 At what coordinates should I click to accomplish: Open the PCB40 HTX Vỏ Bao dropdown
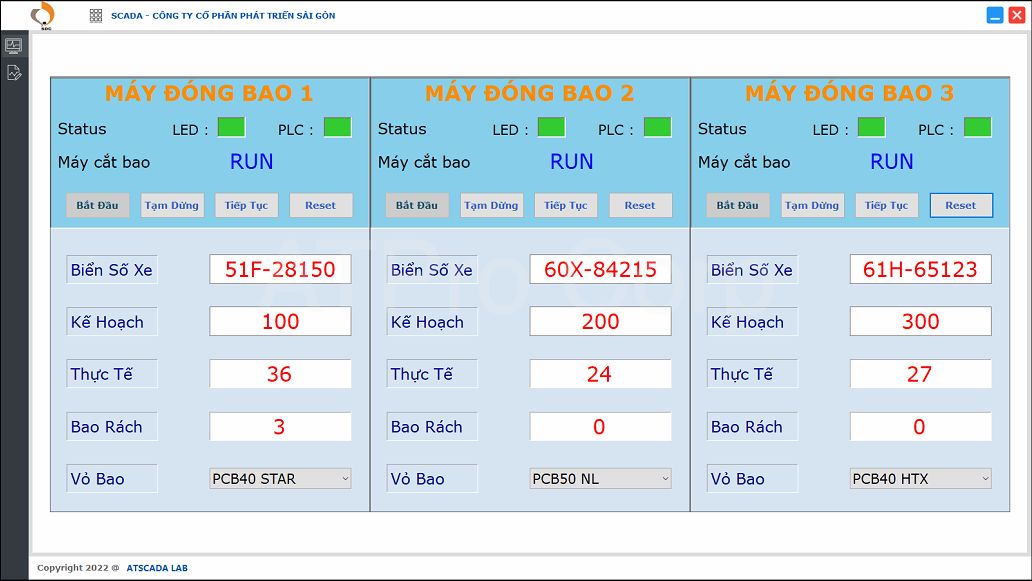tap(920, 479)
